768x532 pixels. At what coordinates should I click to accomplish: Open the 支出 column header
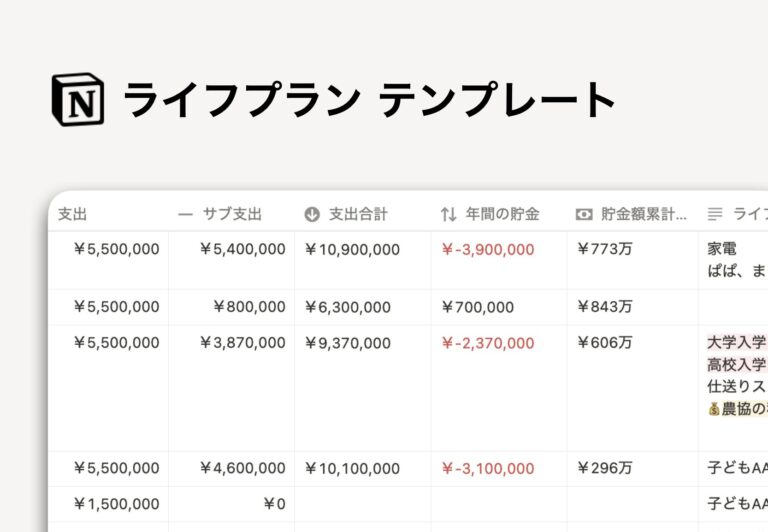tap(108, 214)
